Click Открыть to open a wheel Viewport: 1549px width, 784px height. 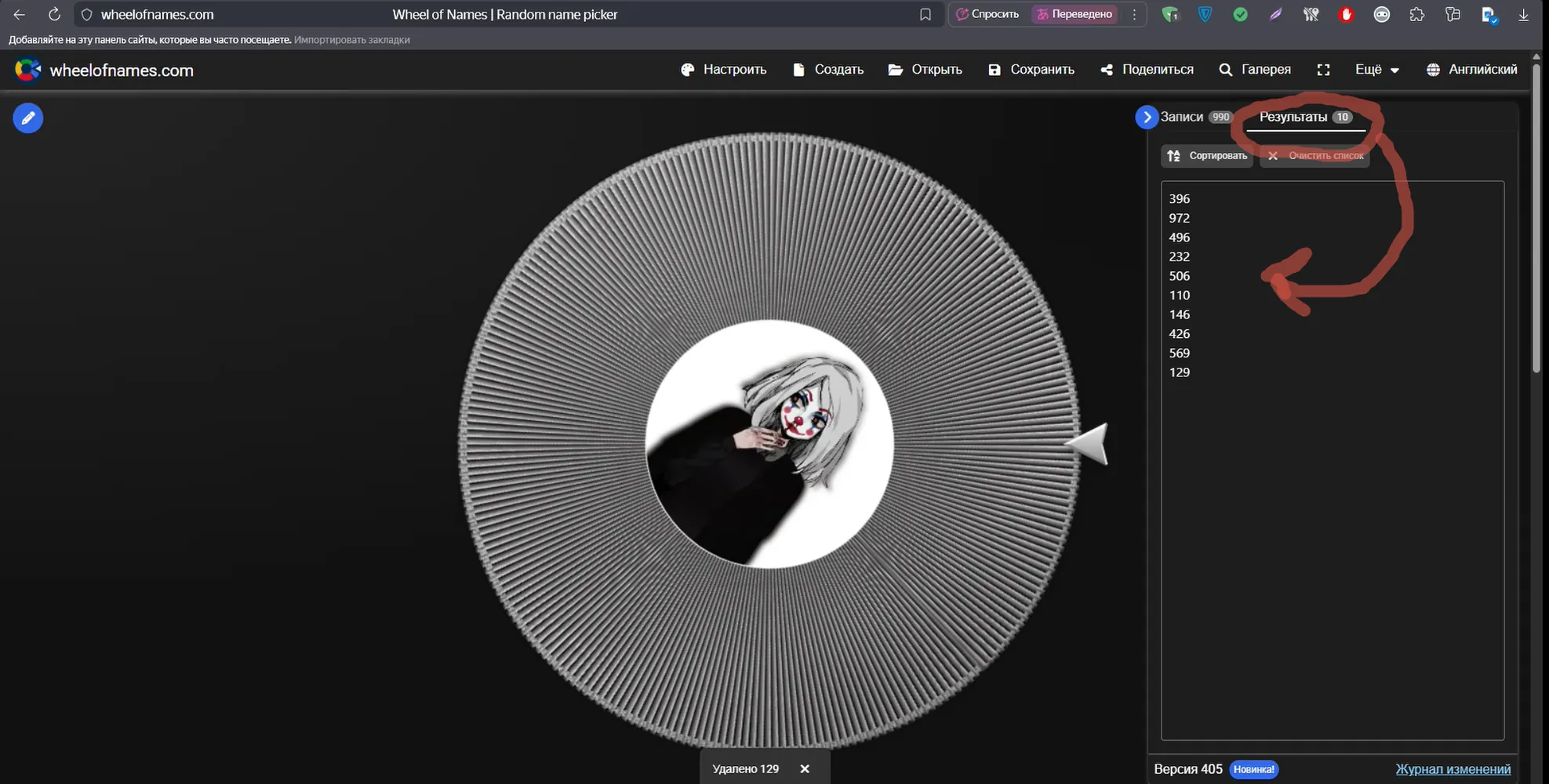(925, 70)
